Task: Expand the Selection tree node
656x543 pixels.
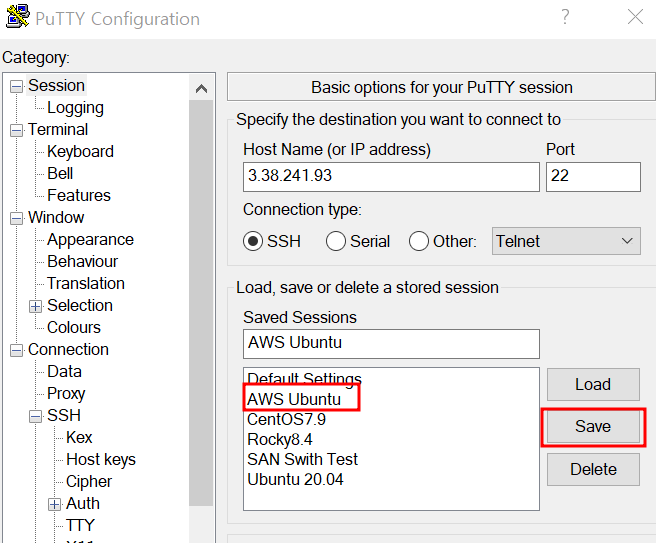Action: pos(36,306)
